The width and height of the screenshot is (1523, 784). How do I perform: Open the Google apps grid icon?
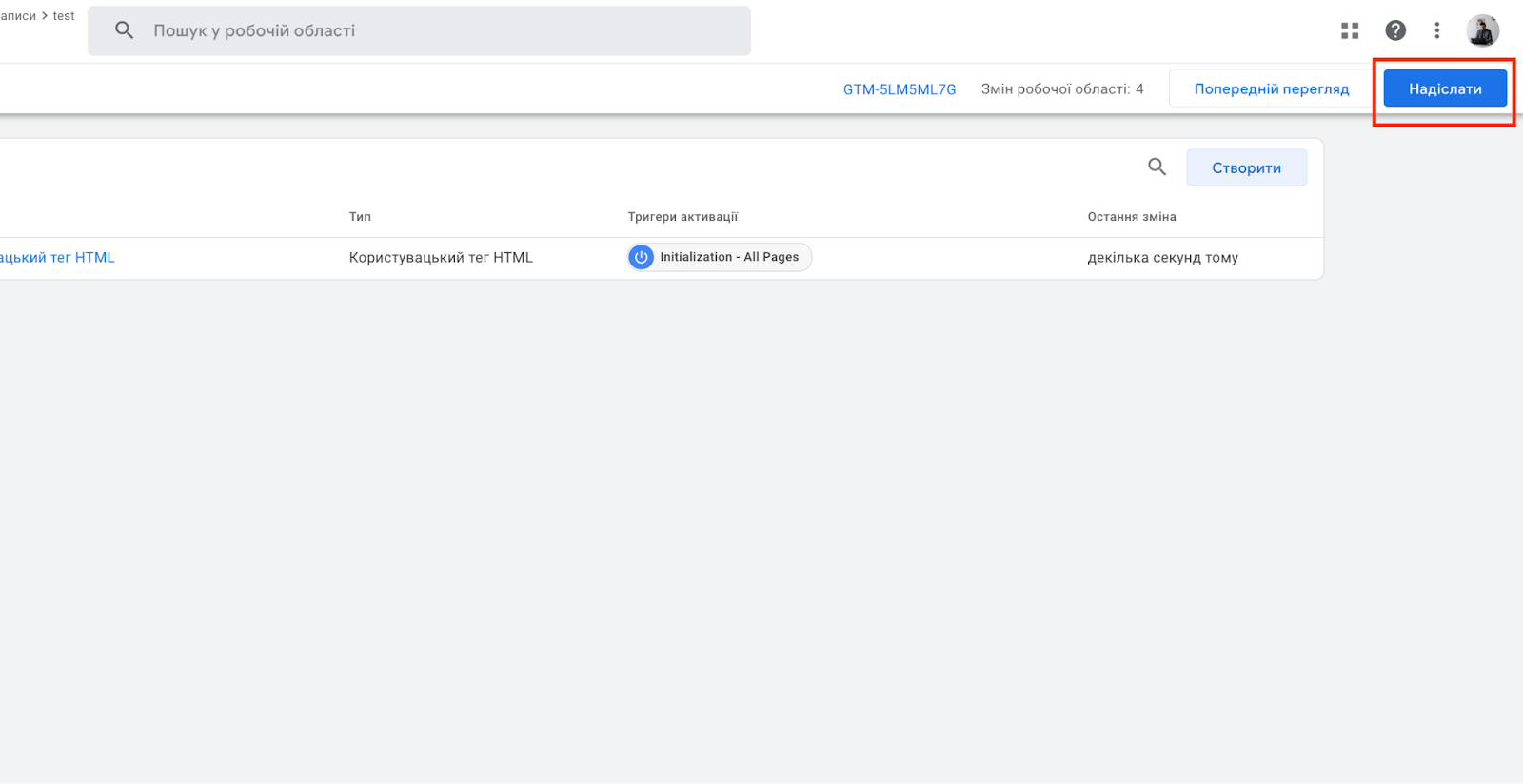tap(1350, 30)
